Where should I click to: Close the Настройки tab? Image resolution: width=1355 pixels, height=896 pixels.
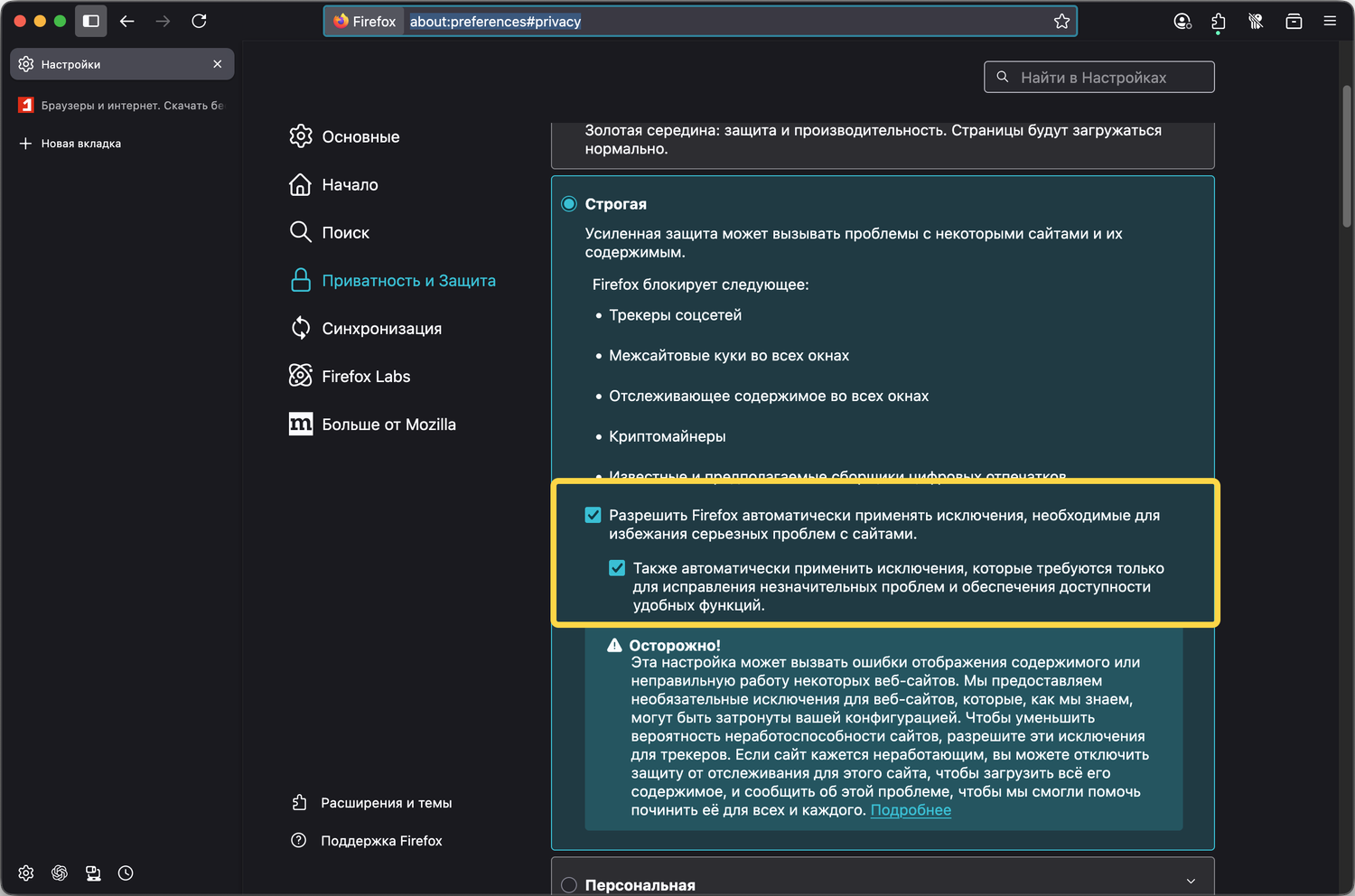(x=218, y=64)
